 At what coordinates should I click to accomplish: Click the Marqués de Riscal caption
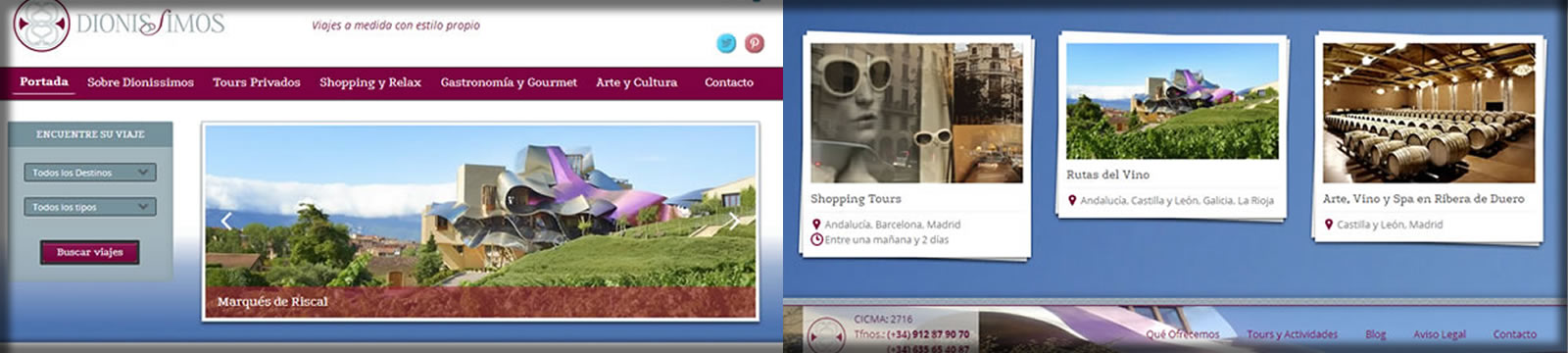click(x=272, y=301)
